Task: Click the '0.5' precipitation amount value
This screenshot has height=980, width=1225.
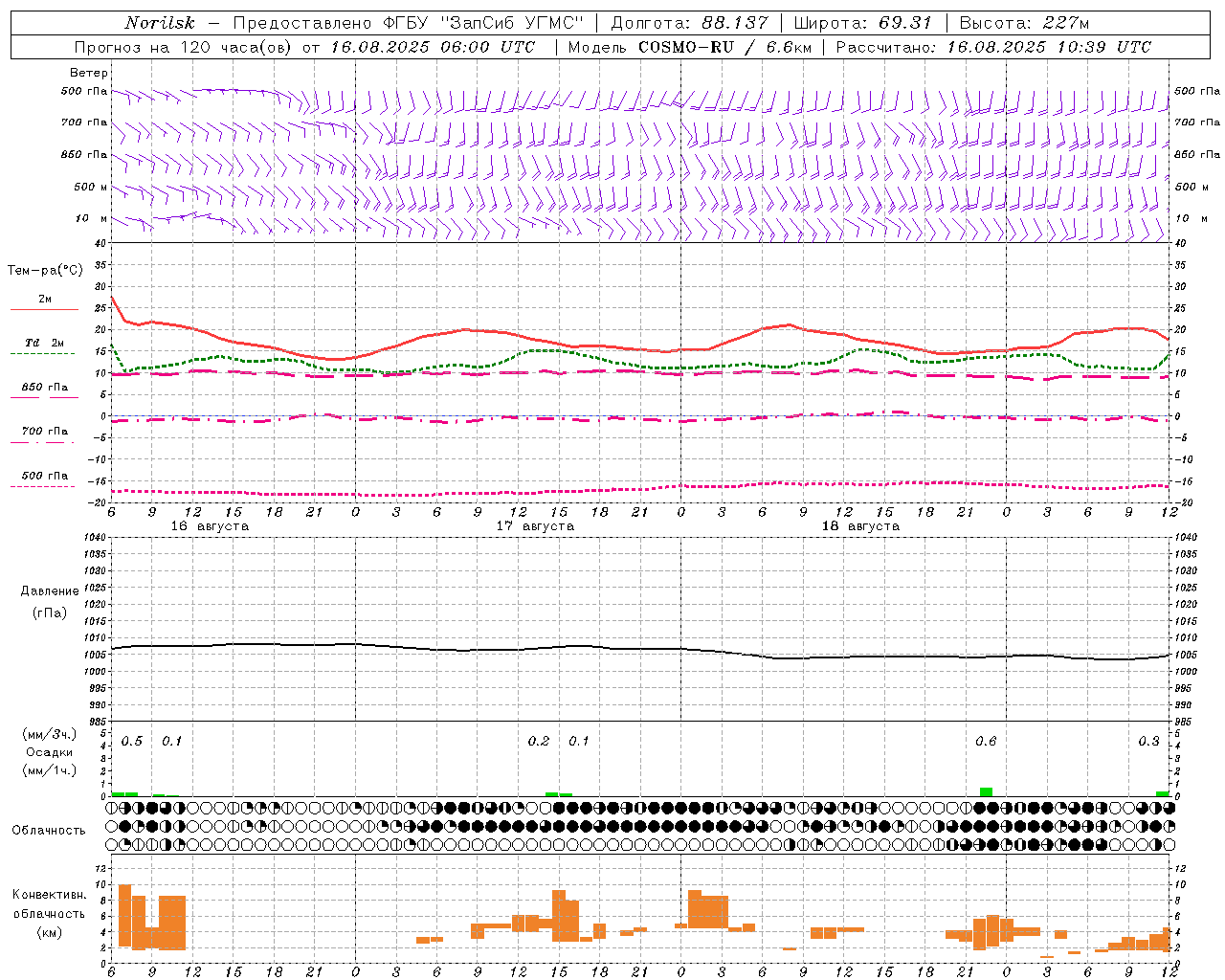Action: click(x=132, y=742)
